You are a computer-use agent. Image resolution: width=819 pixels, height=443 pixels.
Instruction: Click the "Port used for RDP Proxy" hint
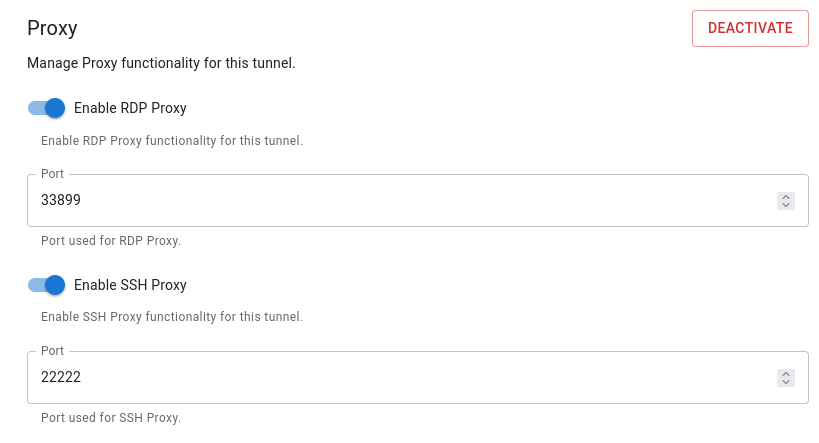coord(110,241)
